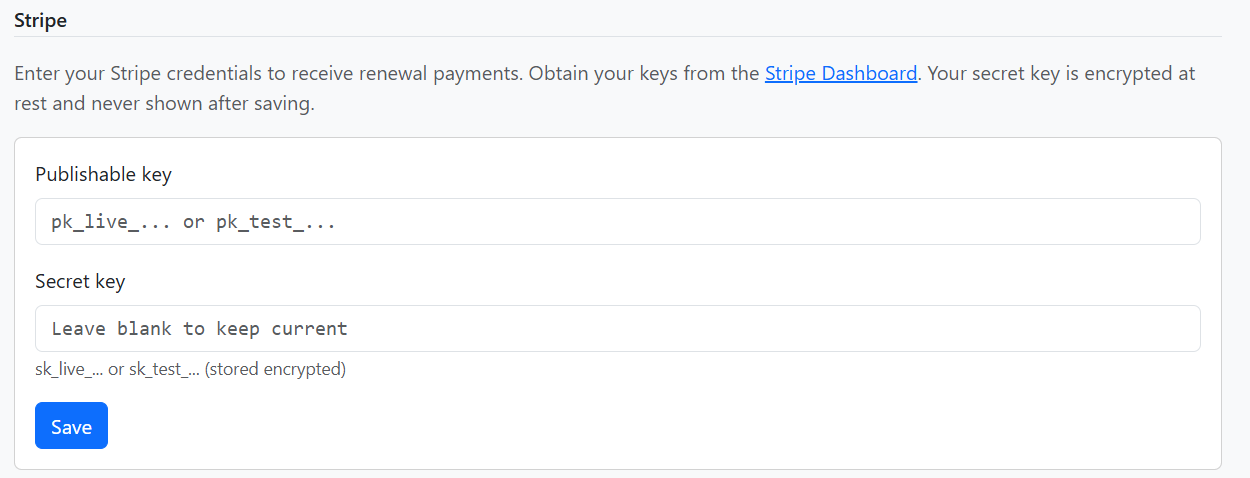Click empty card area right of Save
Screen dimensions: 1250x478
click(x=600, y=426)
